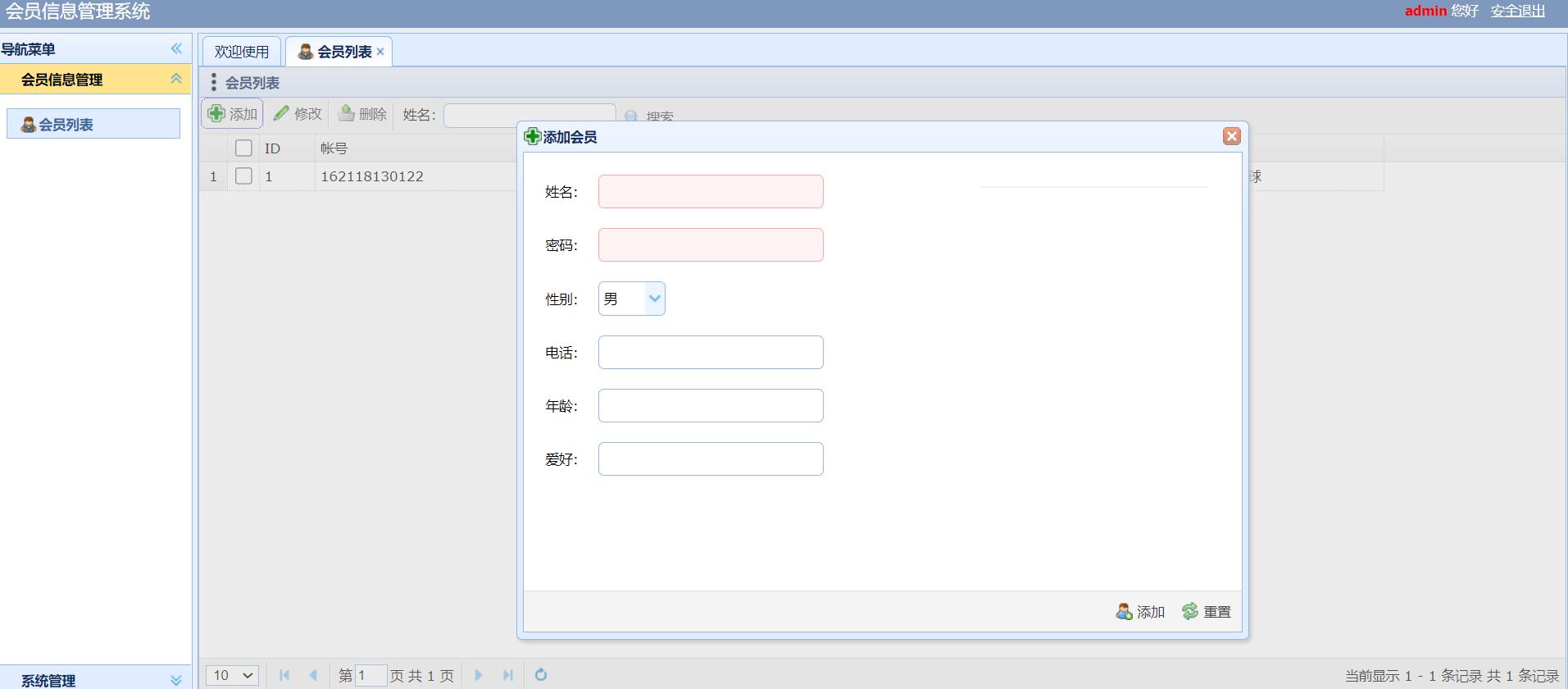Click the 重置 button in the dialog
This screenshot has height=689, width=1568.
[x=1207, y=612]
